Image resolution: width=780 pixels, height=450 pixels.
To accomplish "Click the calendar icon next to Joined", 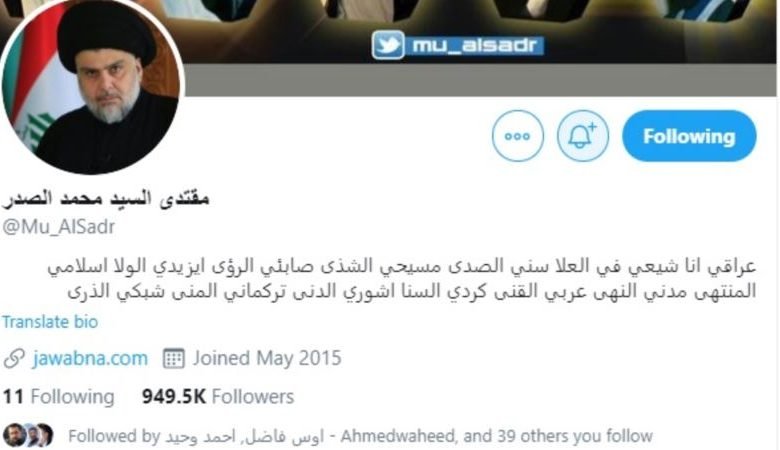I will click(x=174, y=358).
